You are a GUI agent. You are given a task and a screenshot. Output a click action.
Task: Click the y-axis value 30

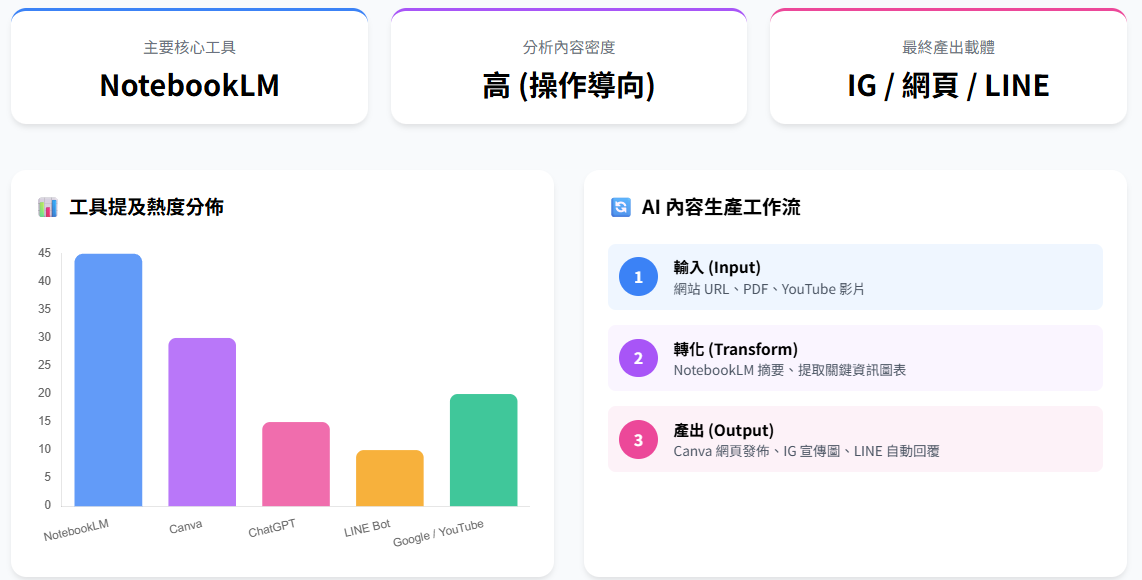44,337
